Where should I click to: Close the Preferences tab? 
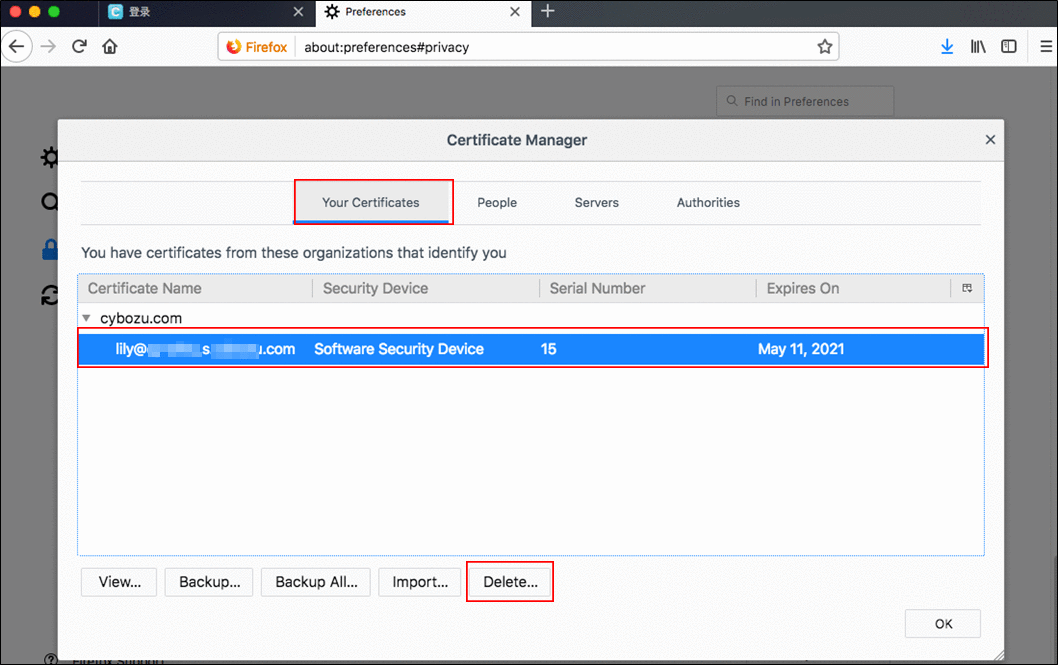coord(515,12)
